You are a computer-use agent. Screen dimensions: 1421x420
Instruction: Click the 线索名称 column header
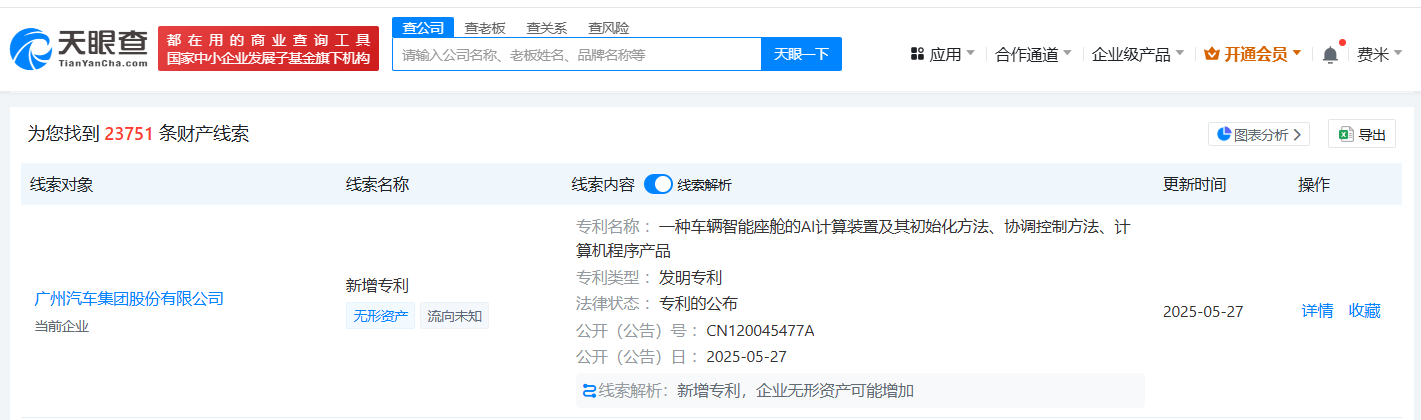pos(378,184)
